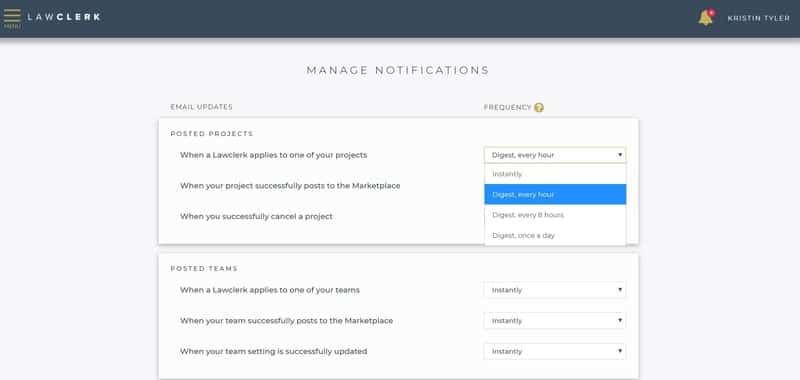Viewport: 800px width, 380px height.
Task: Click the Email Updates column label
Action: coord(202,107)
